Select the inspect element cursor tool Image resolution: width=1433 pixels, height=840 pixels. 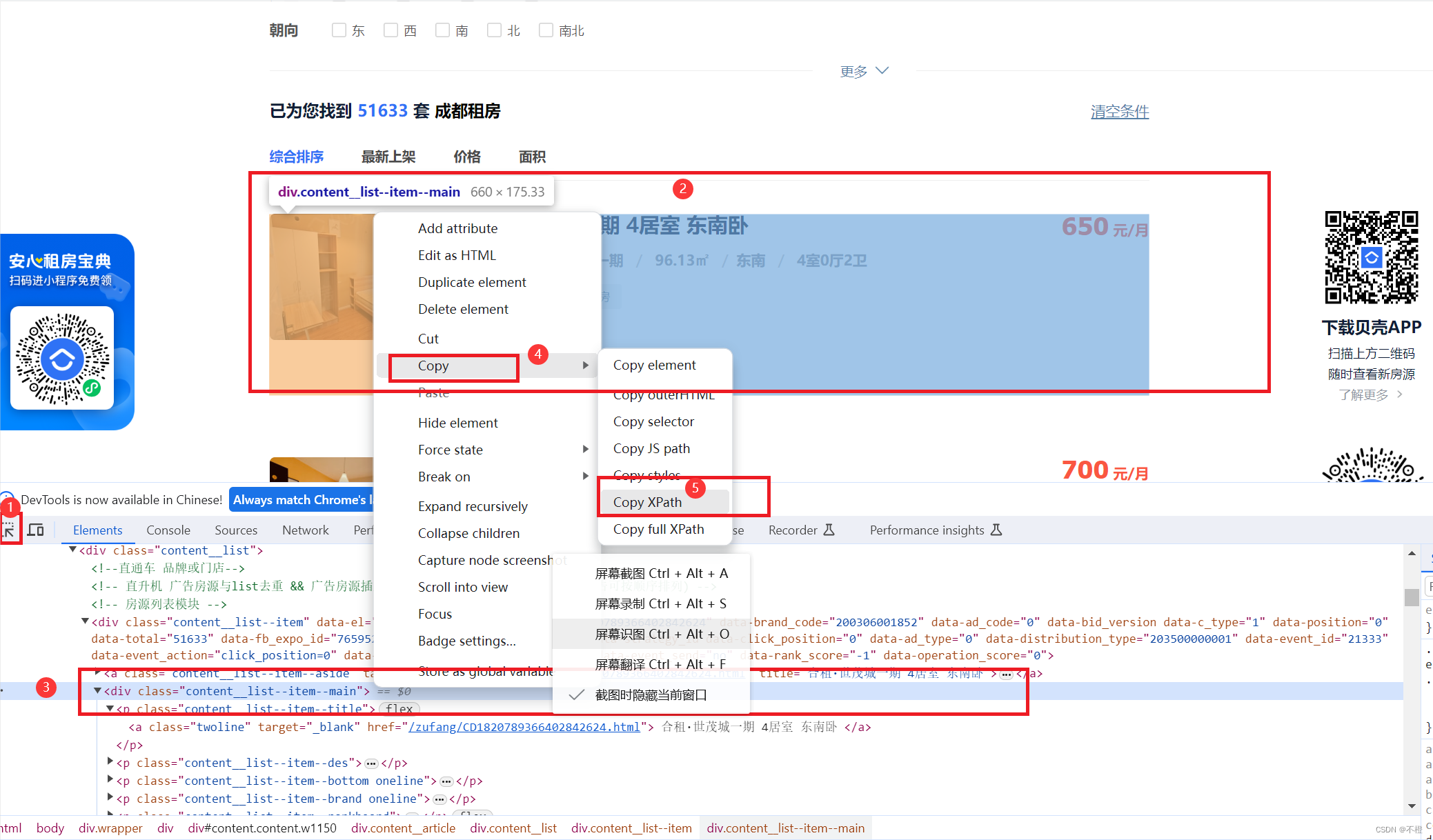coord(10,528)
